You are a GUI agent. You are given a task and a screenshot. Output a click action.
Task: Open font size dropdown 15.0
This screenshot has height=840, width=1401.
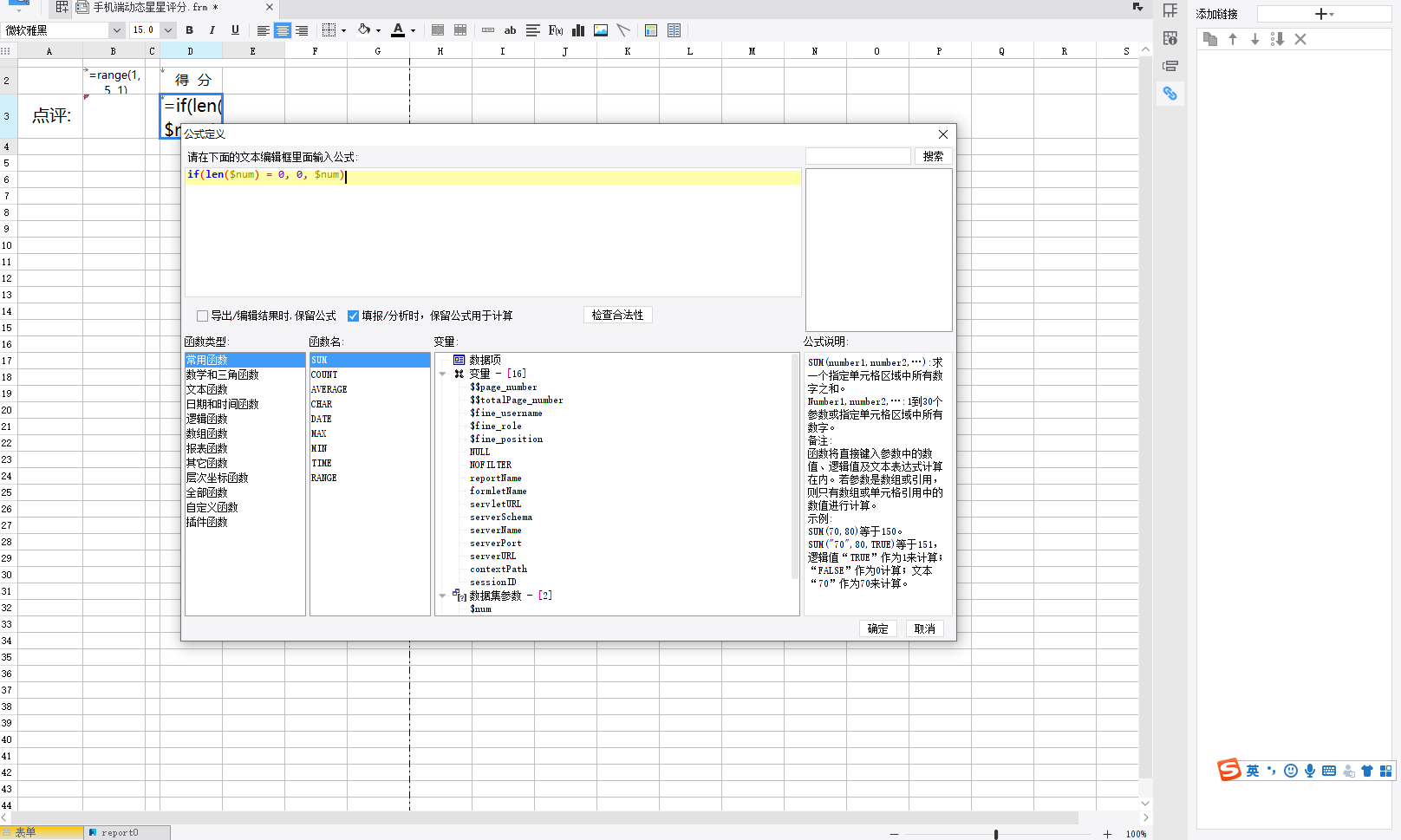168,30
